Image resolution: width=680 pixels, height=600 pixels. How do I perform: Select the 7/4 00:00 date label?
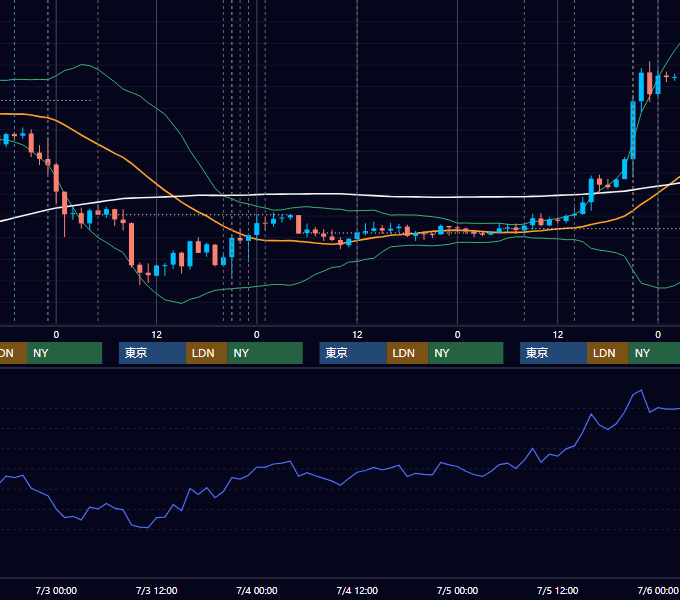(257, 590)
